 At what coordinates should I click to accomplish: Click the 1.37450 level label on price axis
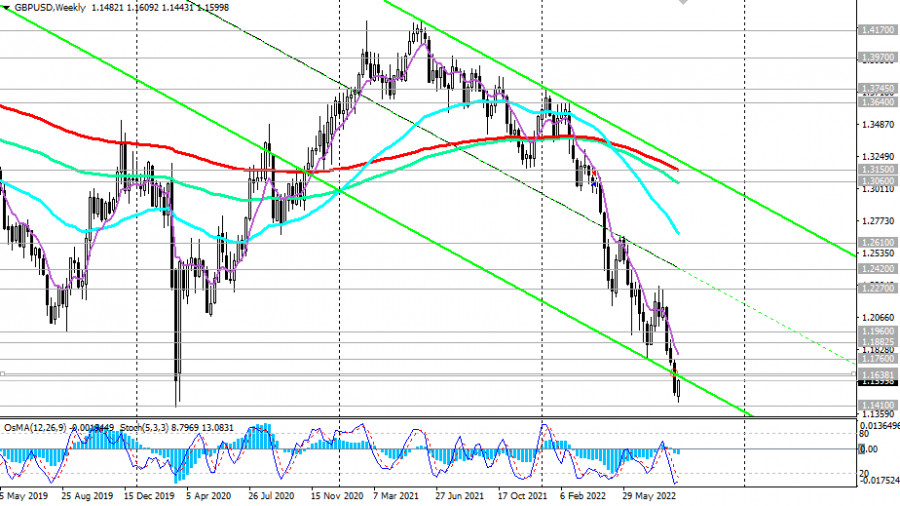click(x=877, y=89)
